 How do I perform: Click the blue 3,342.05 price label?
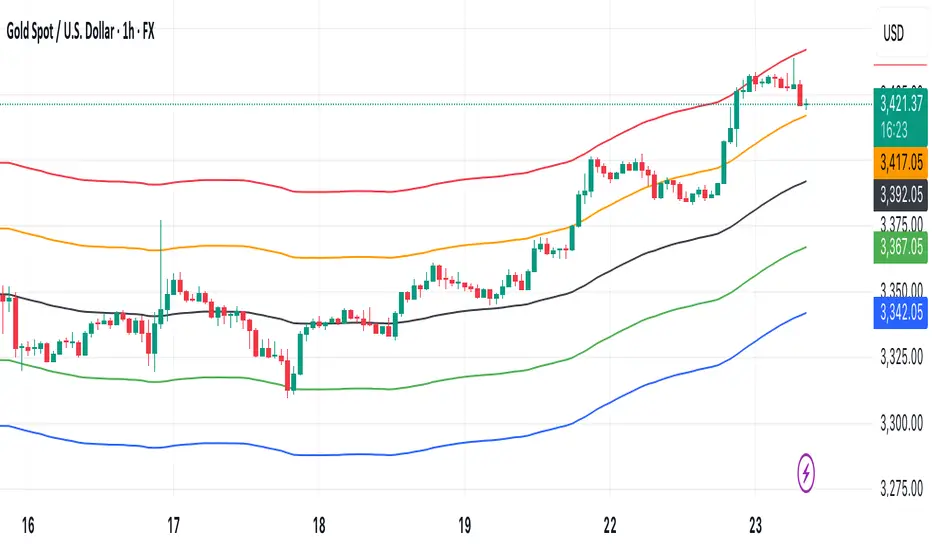(x=900, y=312)
